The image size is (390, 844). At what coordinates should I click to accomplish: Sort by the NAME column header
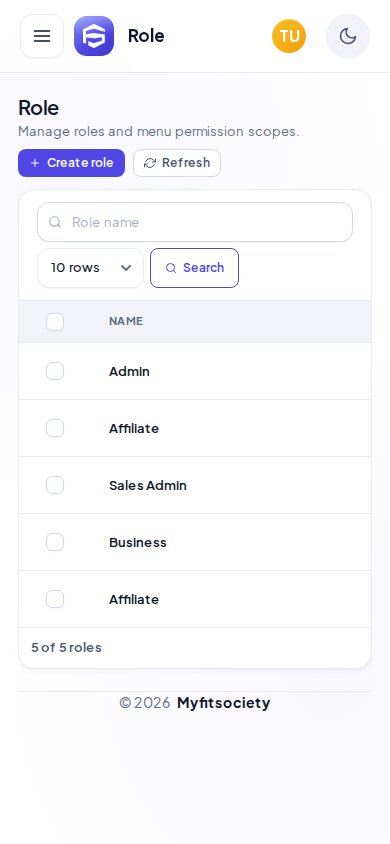(126, 321)
